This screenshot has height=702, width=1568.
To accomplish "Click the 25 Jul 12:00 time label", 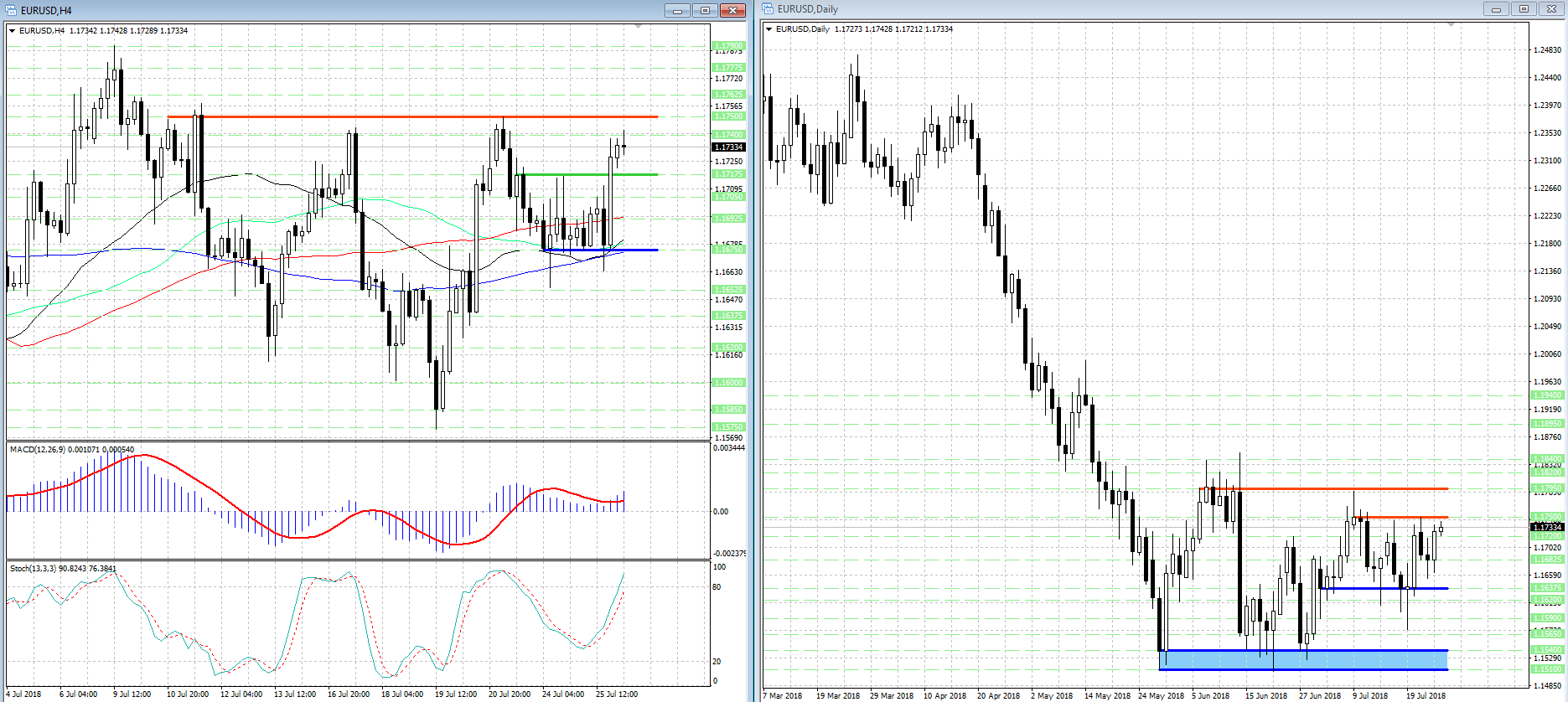I will 617,694.
